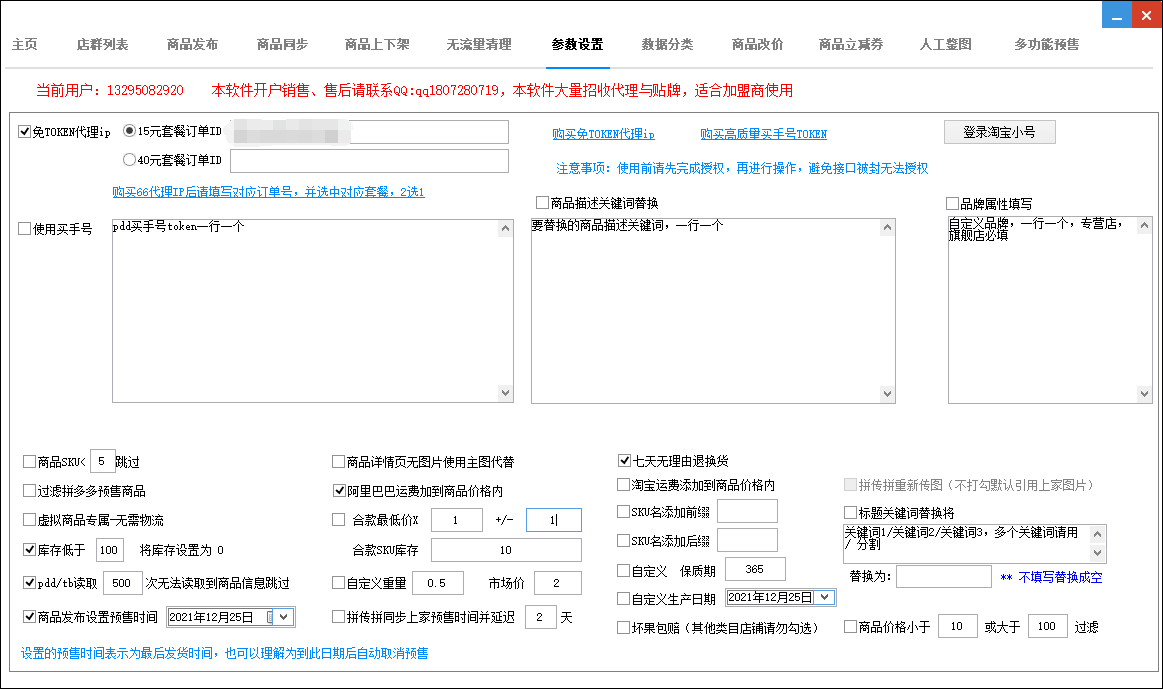Image resolution: width=1163 pixels, height=689 pixels.
Task: Switch to the 商品发布 tab
Action: tap(192, 45)
